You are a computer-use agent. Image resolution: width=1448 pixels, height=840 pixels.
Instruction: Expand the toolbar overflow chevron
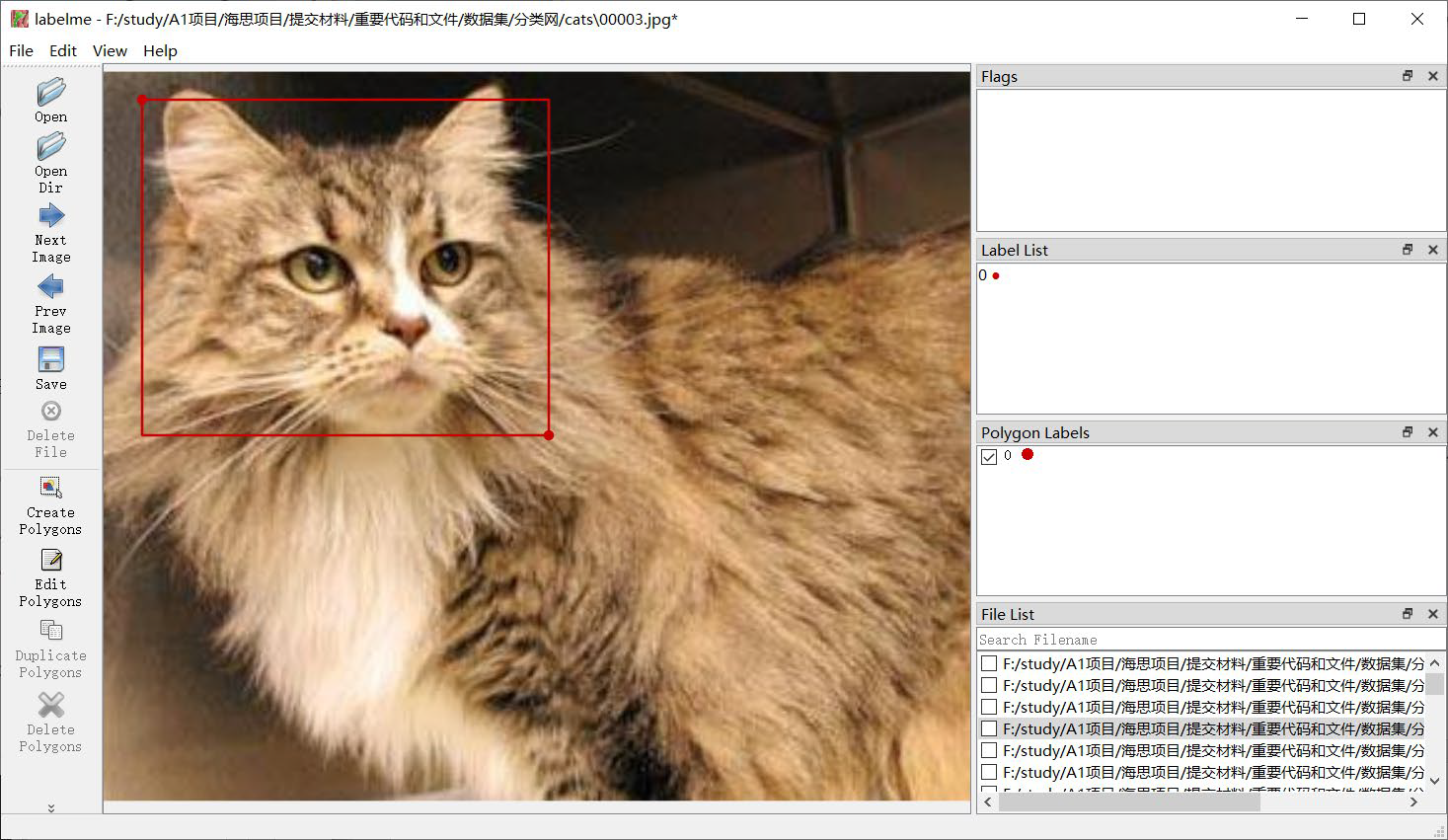51,807
